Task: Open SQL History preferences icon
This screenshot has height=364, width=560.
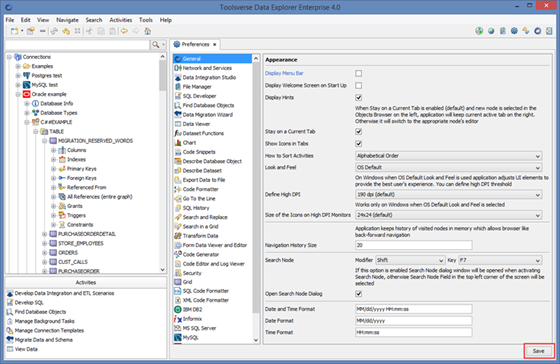Action: click(x=178, y=208)
